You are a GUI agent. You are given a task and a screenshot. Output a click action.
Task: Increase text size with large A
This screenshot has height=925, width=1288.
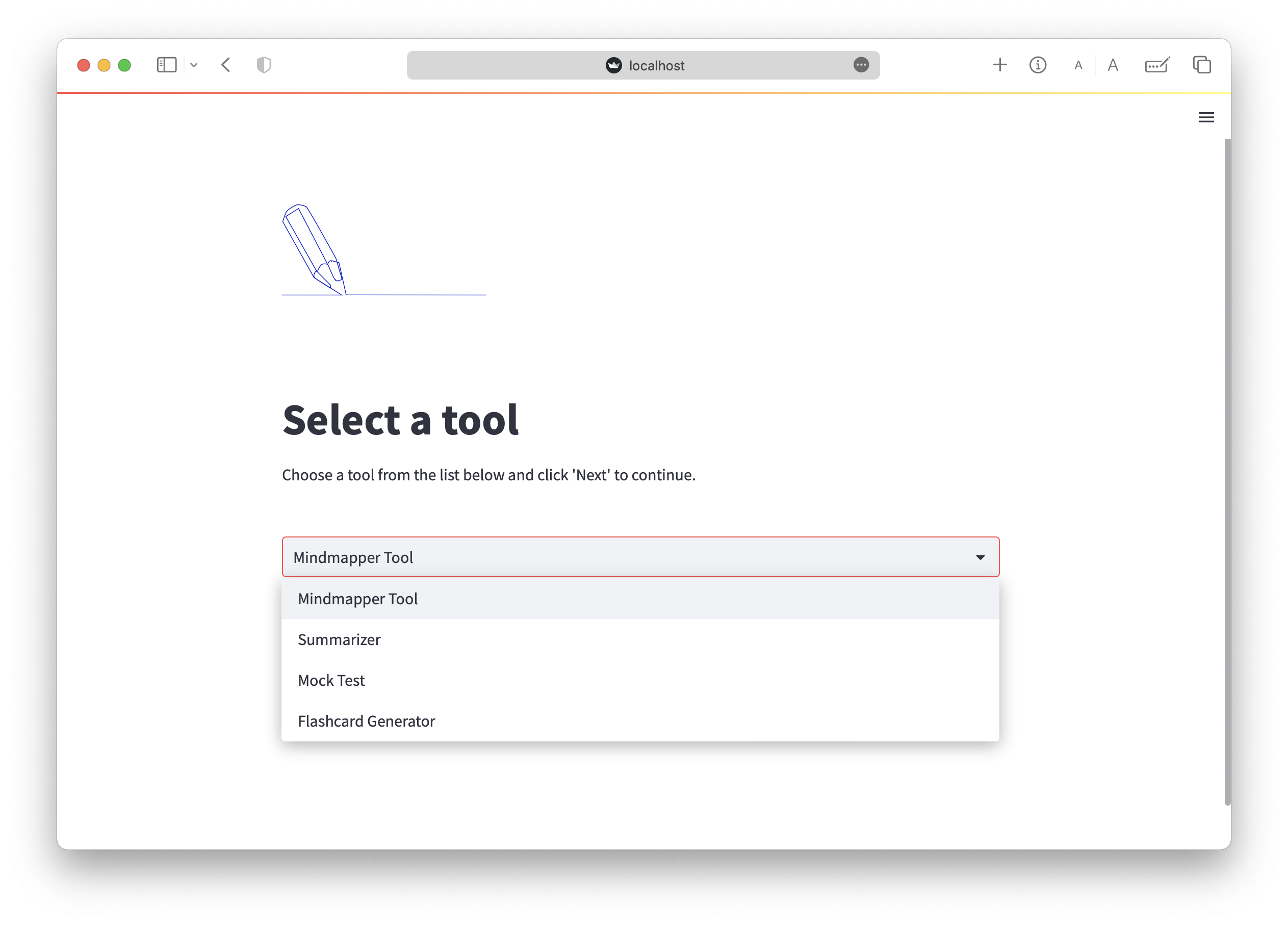coord(1113,65)
